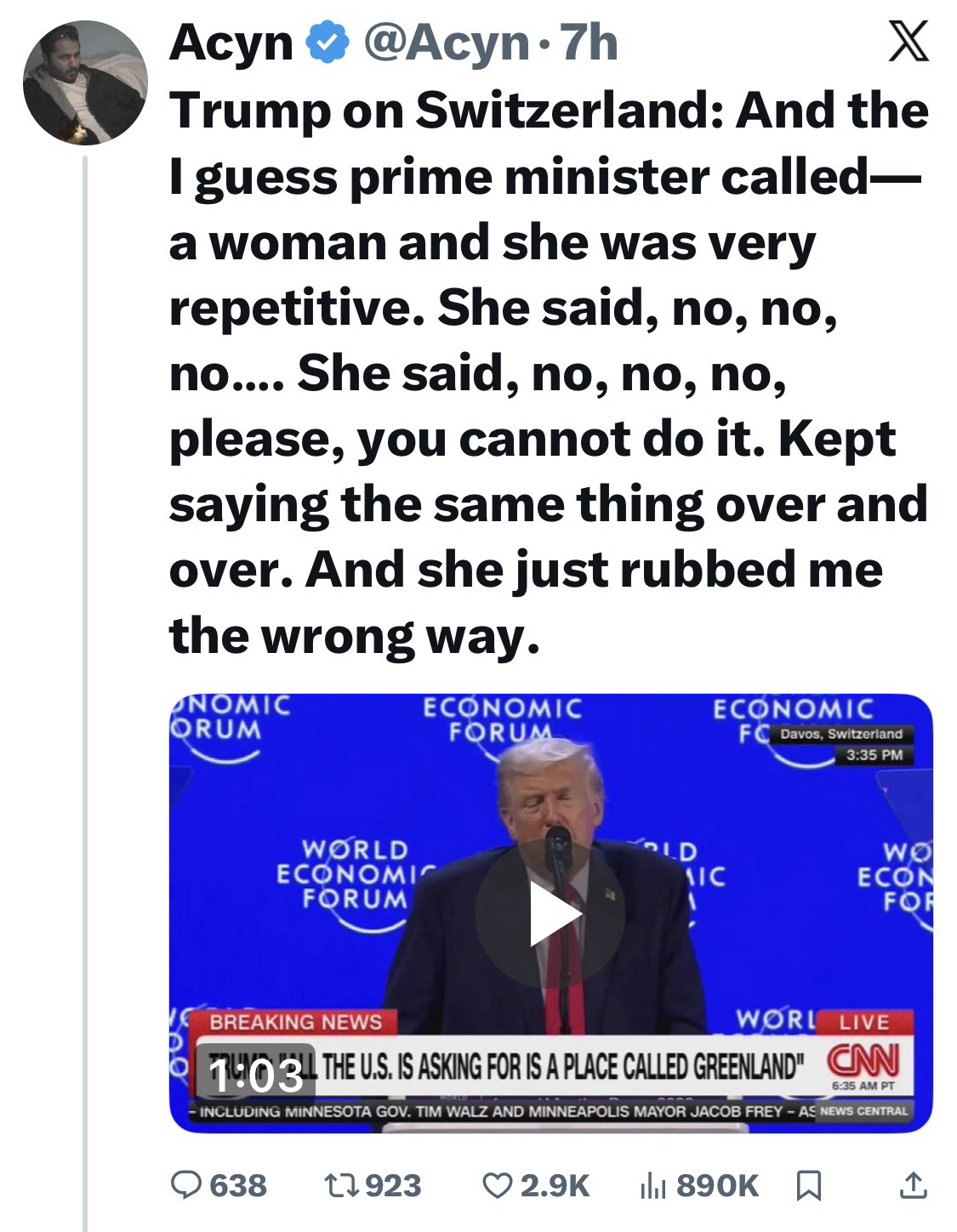This screenshot has height=1232, width=957.
Task: Share the post via upload arrow icon
Action: (x=913, y=1184)
